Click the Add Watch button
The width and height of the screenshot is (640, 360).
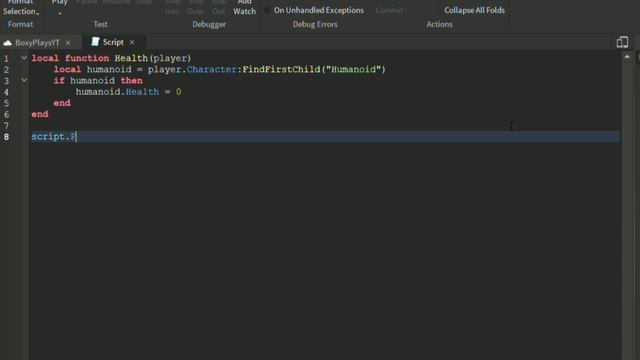click(x=244, y=7)
